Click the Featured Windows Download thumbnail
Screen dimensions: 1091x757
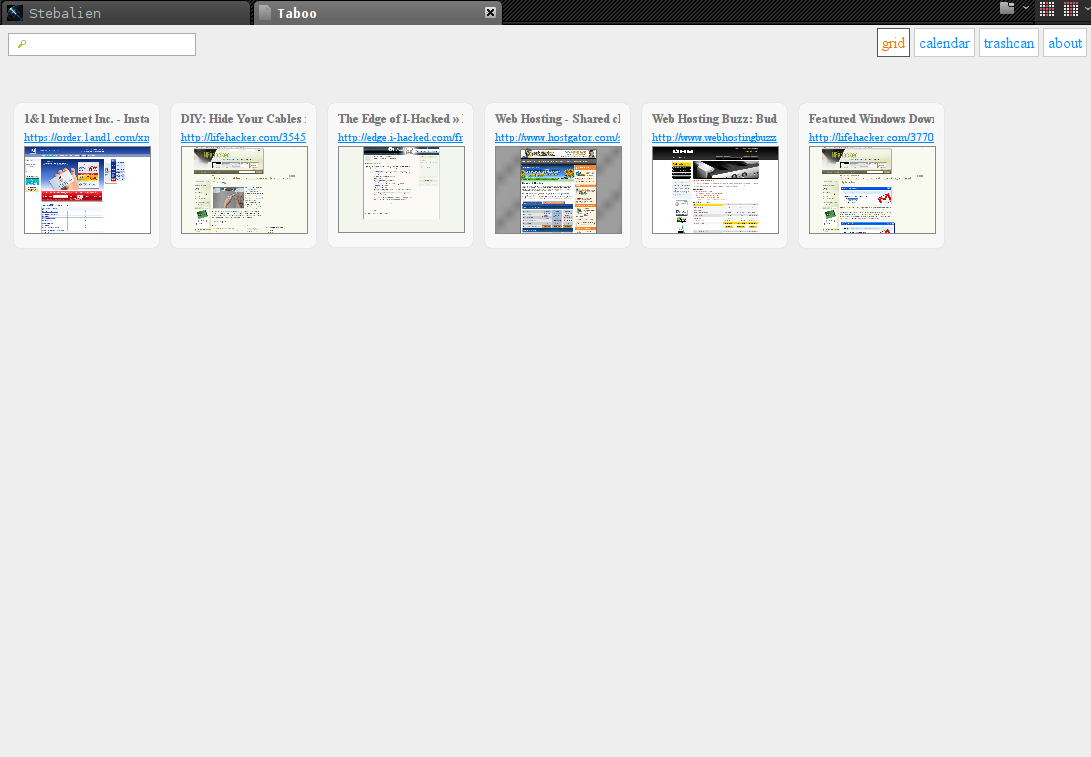click(872, 190)
